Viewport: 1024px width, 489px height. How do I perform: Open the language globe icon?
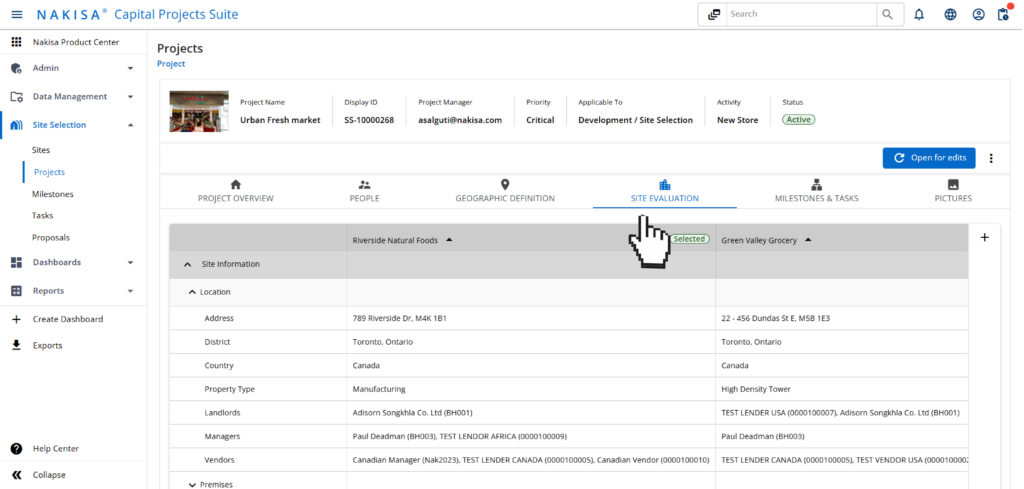[x=950, y=15]
